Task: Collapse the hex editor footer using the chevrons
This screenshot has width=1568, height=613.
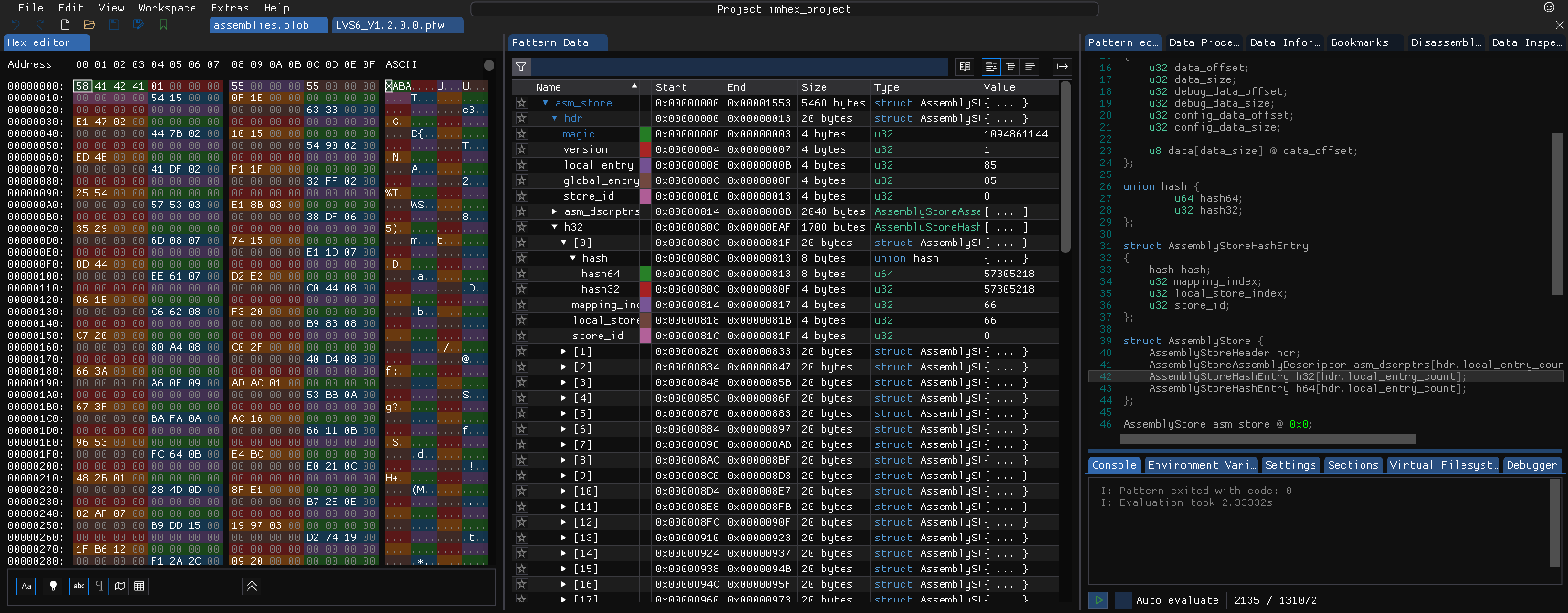Action: pyautogui.click(x=251, y=586)
